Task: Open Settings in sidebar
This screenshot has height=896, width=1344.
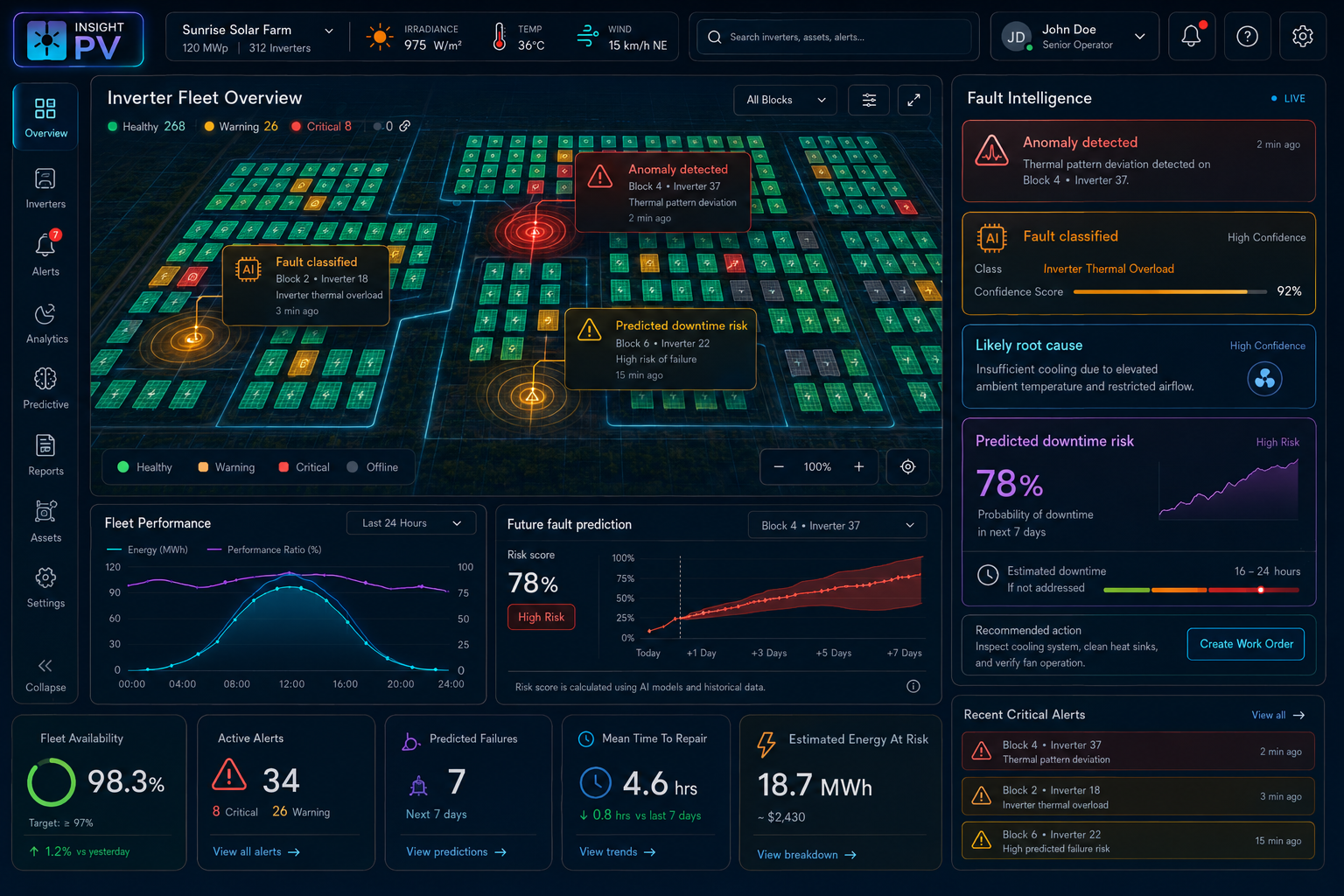Action: pyautogui.click(x=45, y=587)
